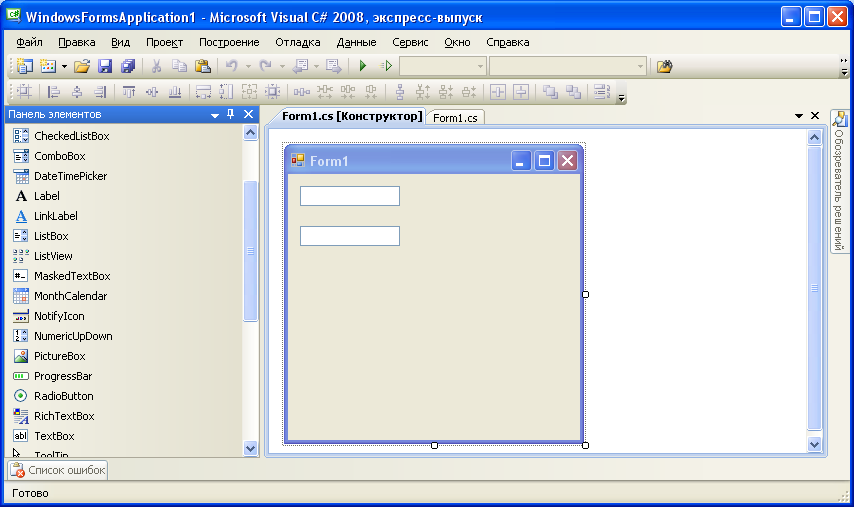854x507 pixels.
Task: Click the Step Into icon beside play
Action: point(386,66)
